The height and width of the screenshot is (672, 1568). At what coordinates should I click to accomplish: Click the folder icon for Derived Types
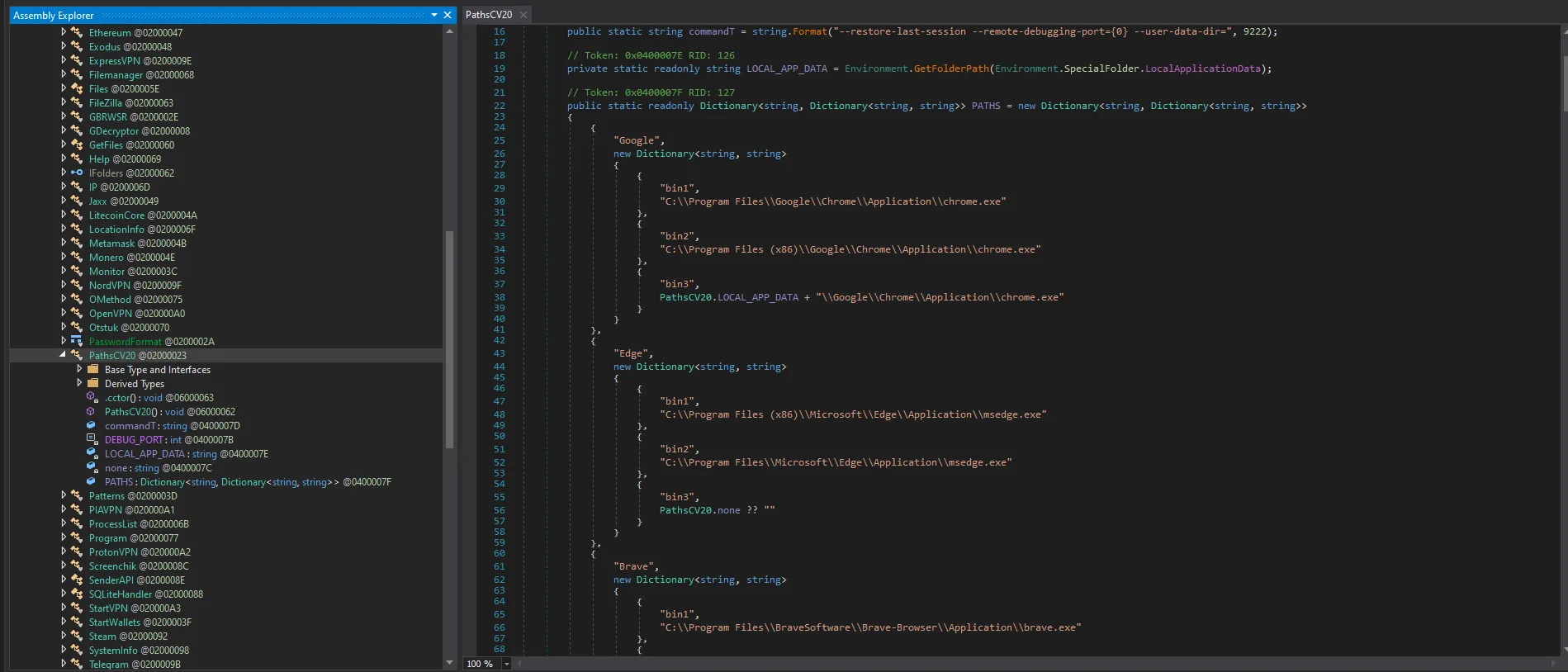pos(93,383)
